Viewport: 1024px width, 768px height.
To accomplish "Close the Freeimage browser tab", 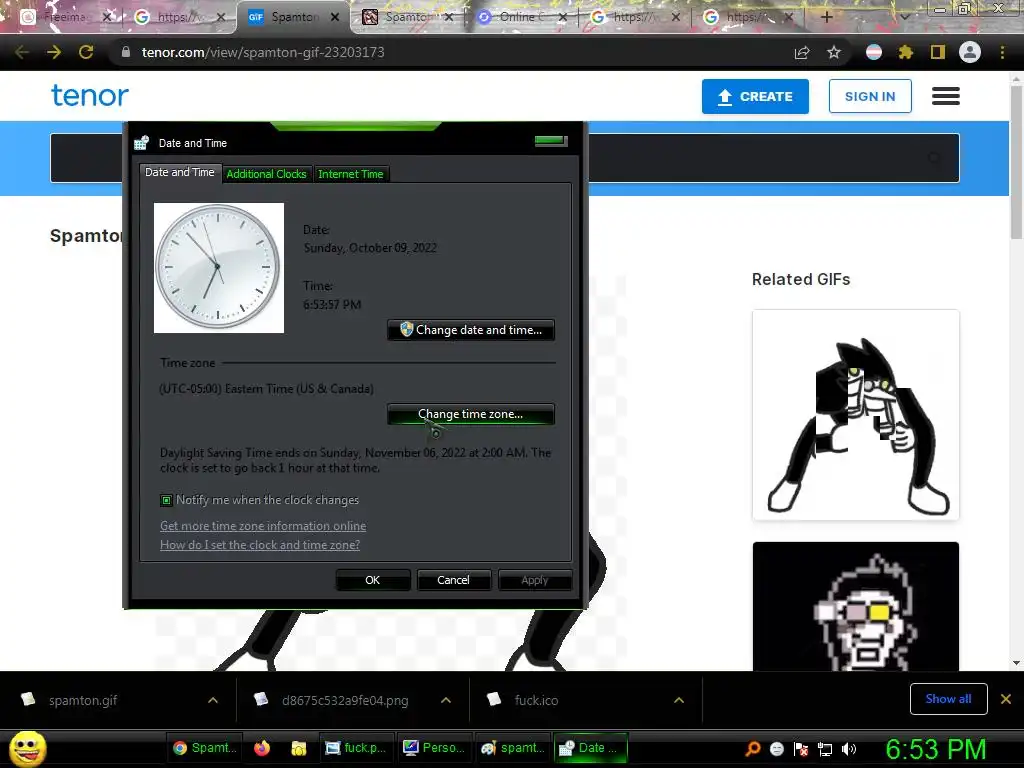I will click(x=108, y=17).
